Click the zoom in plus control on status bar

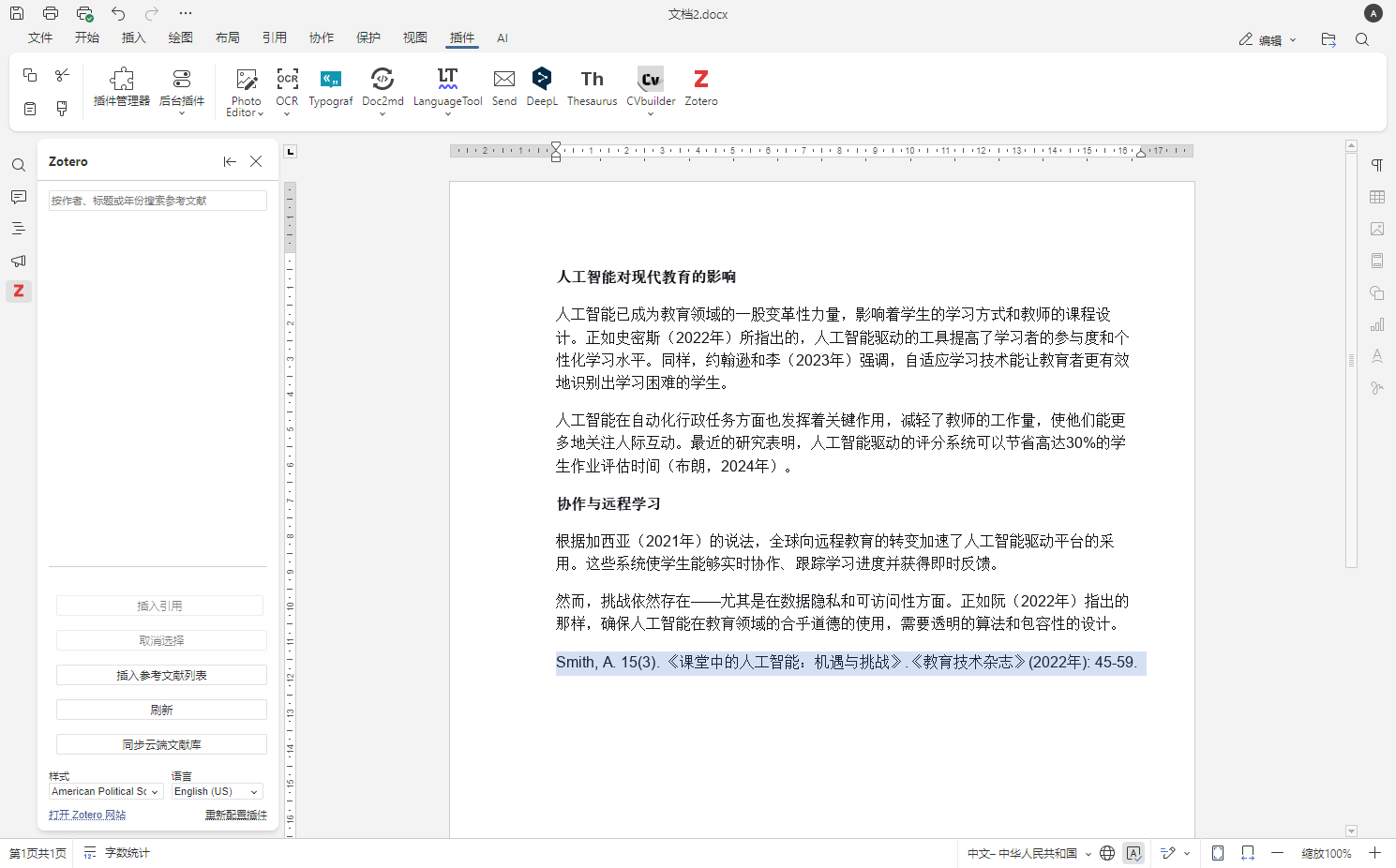(1375, 854)
